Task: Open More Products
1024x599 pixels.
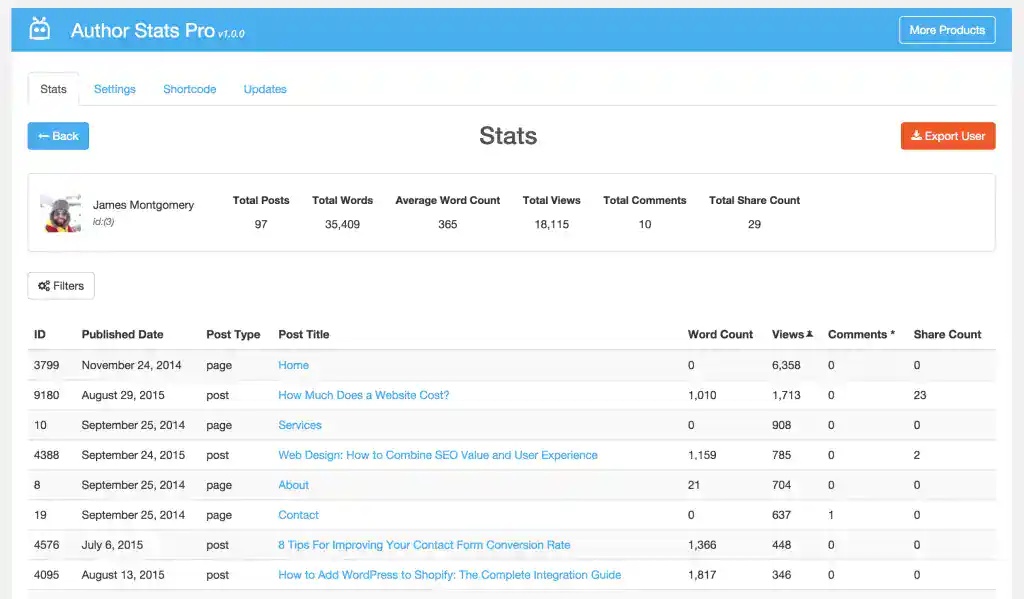Action: [x=946, y=30]
